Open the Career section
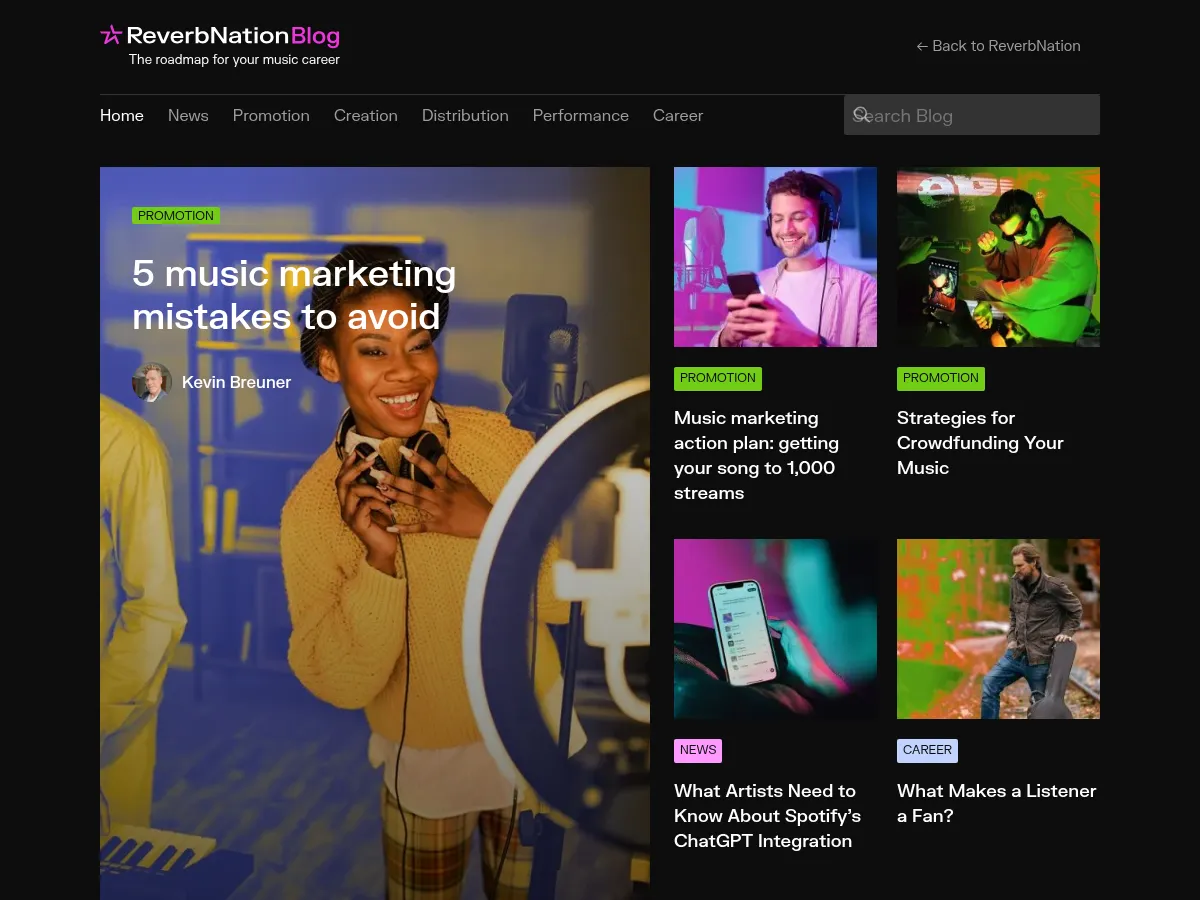Image resolution: width=1200 pixels, height=900 pixels. click(678, 115)
